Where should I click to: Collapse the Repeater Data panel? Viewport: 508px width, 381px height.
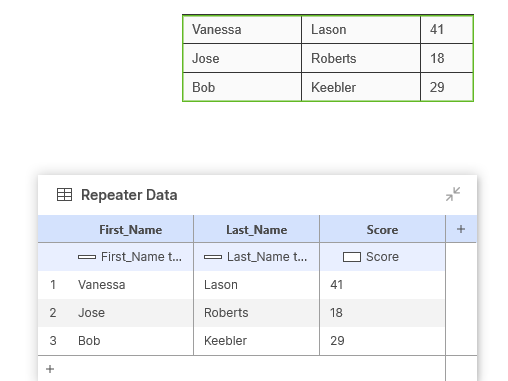[x=453, y=194]
